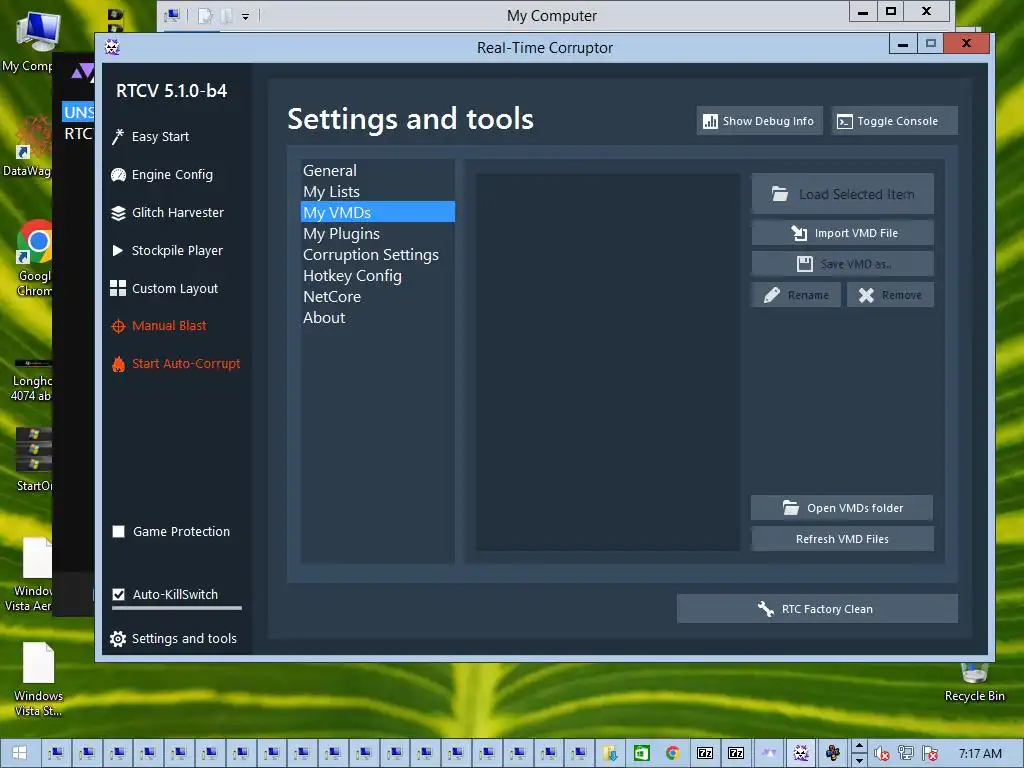Uncheck Auto-KillSwitch checkbox
1024x768 pixels.
pos(119,594)
